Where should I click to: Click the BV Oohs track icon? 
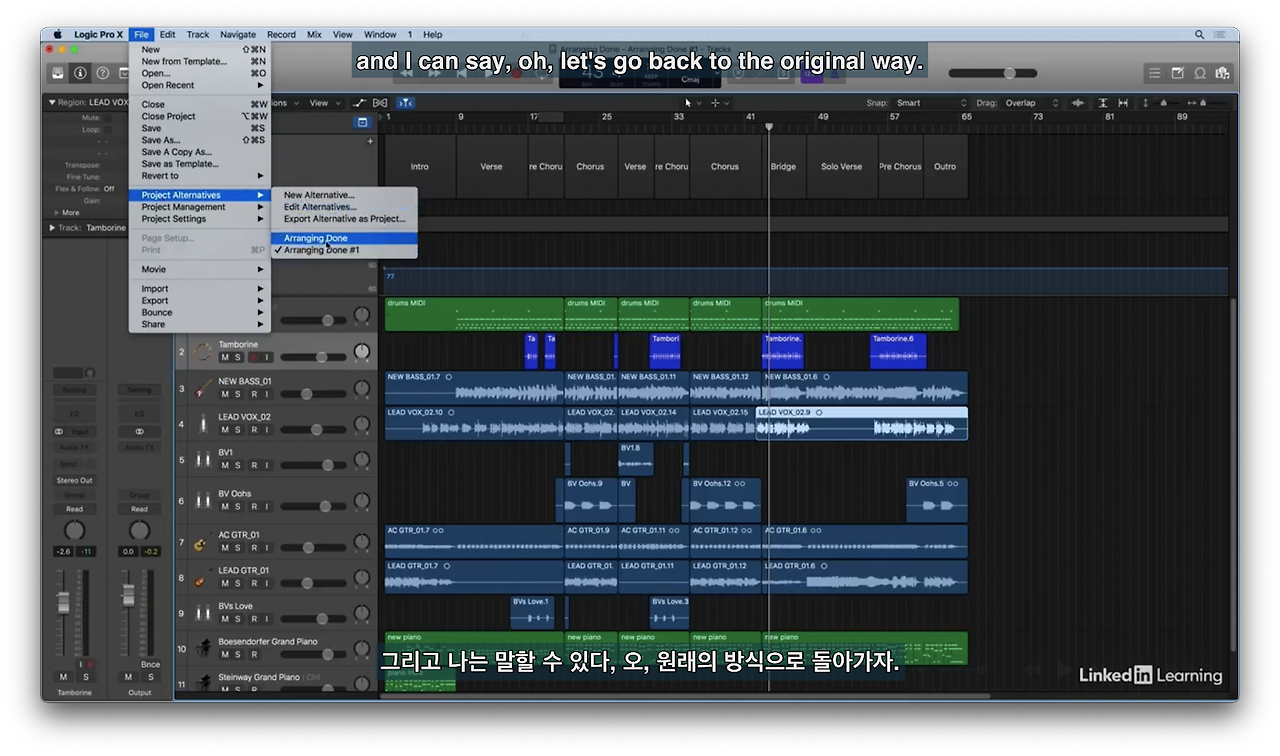point(203,500)
